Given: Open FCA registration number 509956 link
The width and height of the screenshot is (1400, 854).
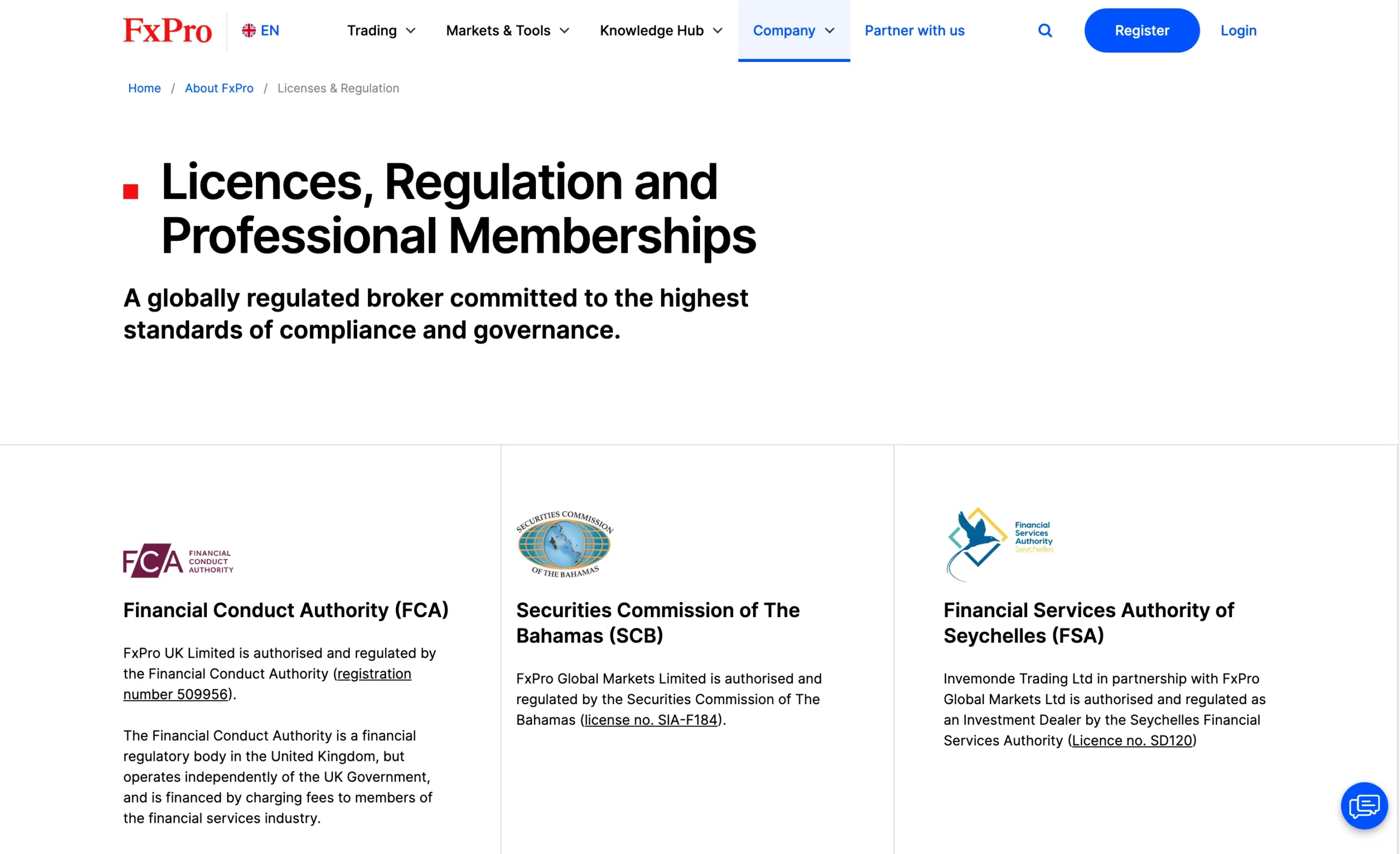Looking at the screenshot, I should click(x=267, y=684).
